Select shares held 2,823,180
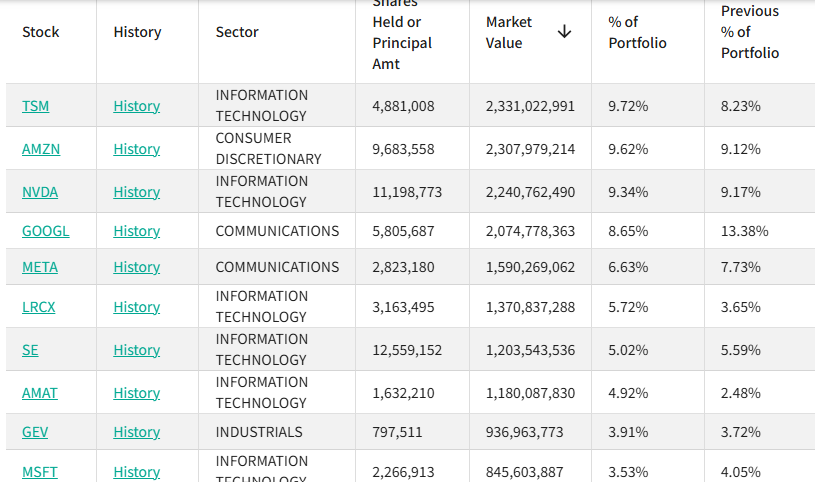Screen dimensions: 815x482 tap(403, 267)
